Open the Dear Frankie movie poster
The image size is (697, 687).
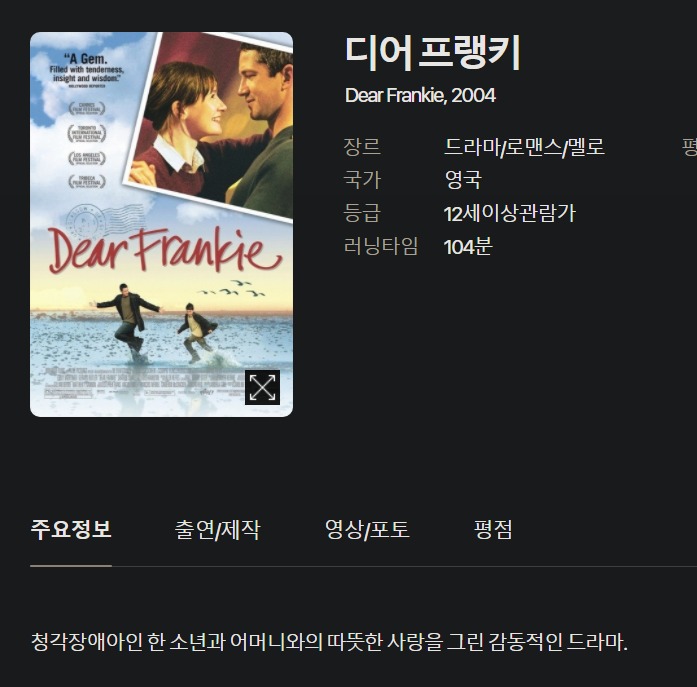[161, 224]
